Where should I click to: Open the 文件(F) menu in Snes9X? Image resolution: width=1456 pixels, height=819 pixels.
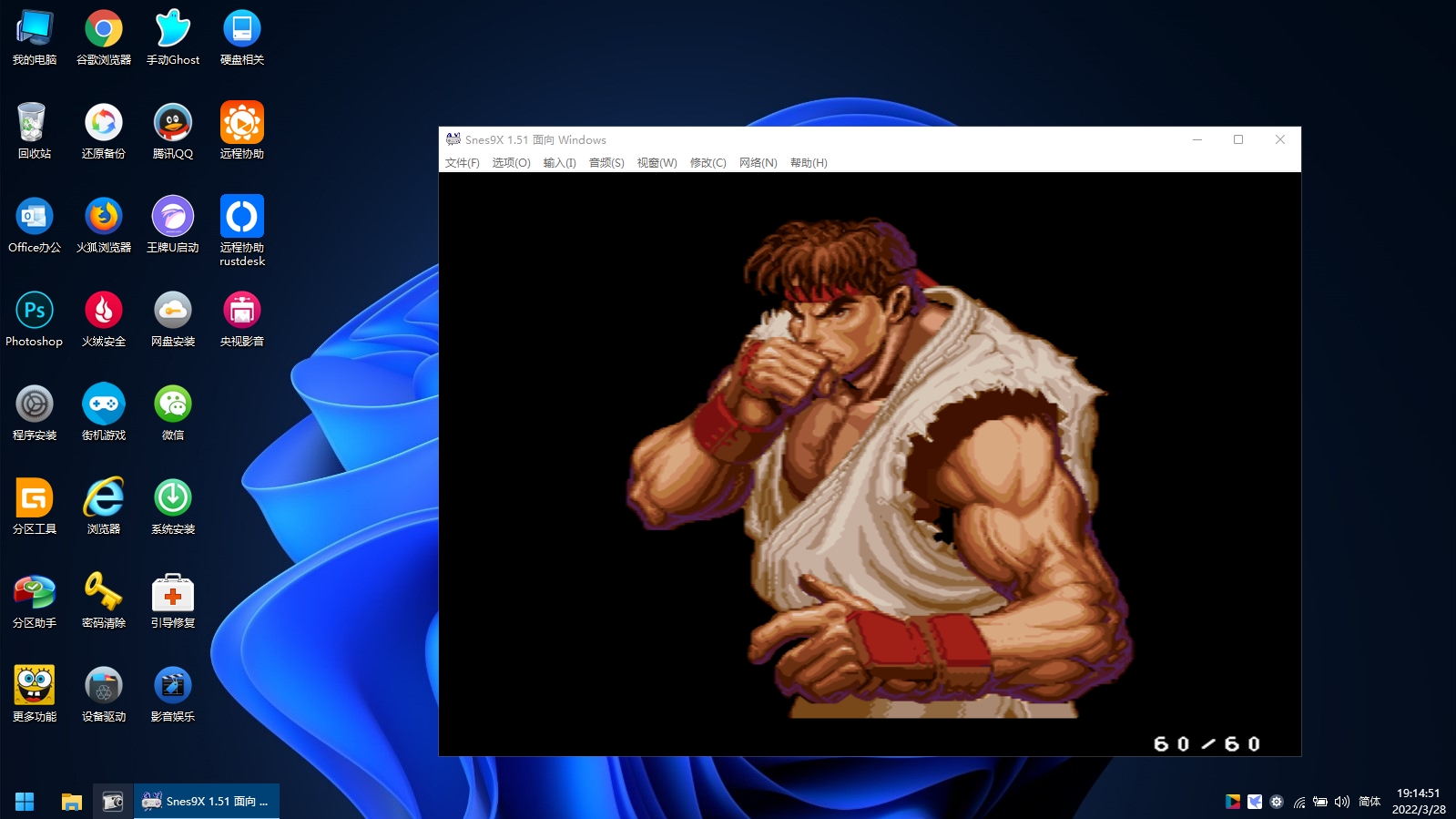click(462, 163)
